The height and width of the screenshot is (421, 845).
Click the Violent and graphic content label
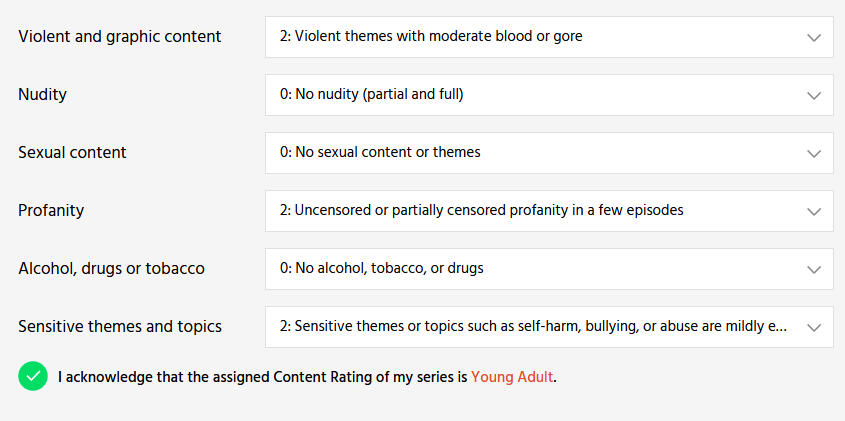pyautogui.click(x=120, y=37)
